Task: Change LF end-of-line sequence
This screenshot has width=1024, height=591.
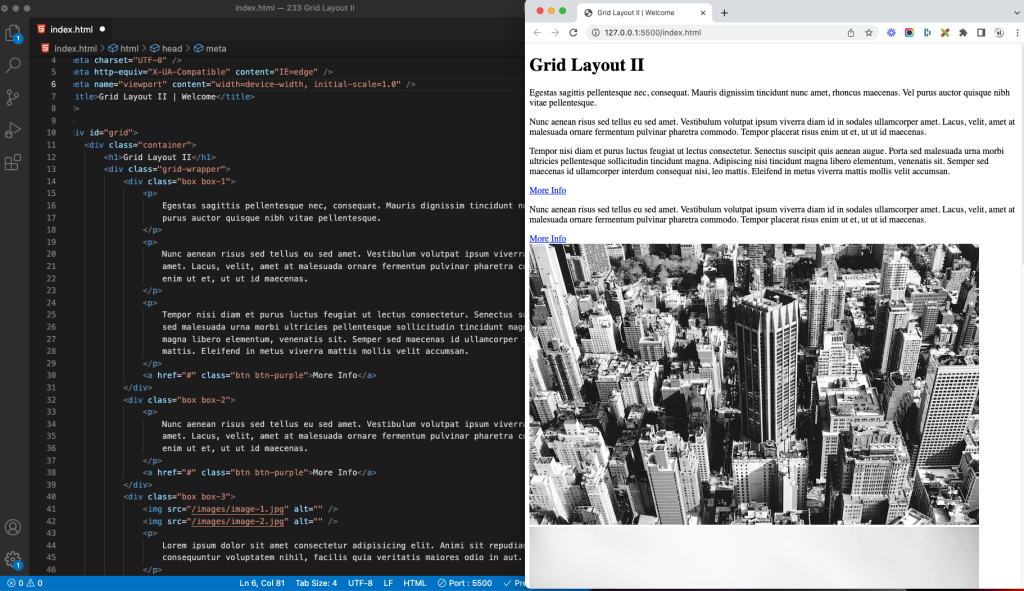Action: (x=388, y=583)
